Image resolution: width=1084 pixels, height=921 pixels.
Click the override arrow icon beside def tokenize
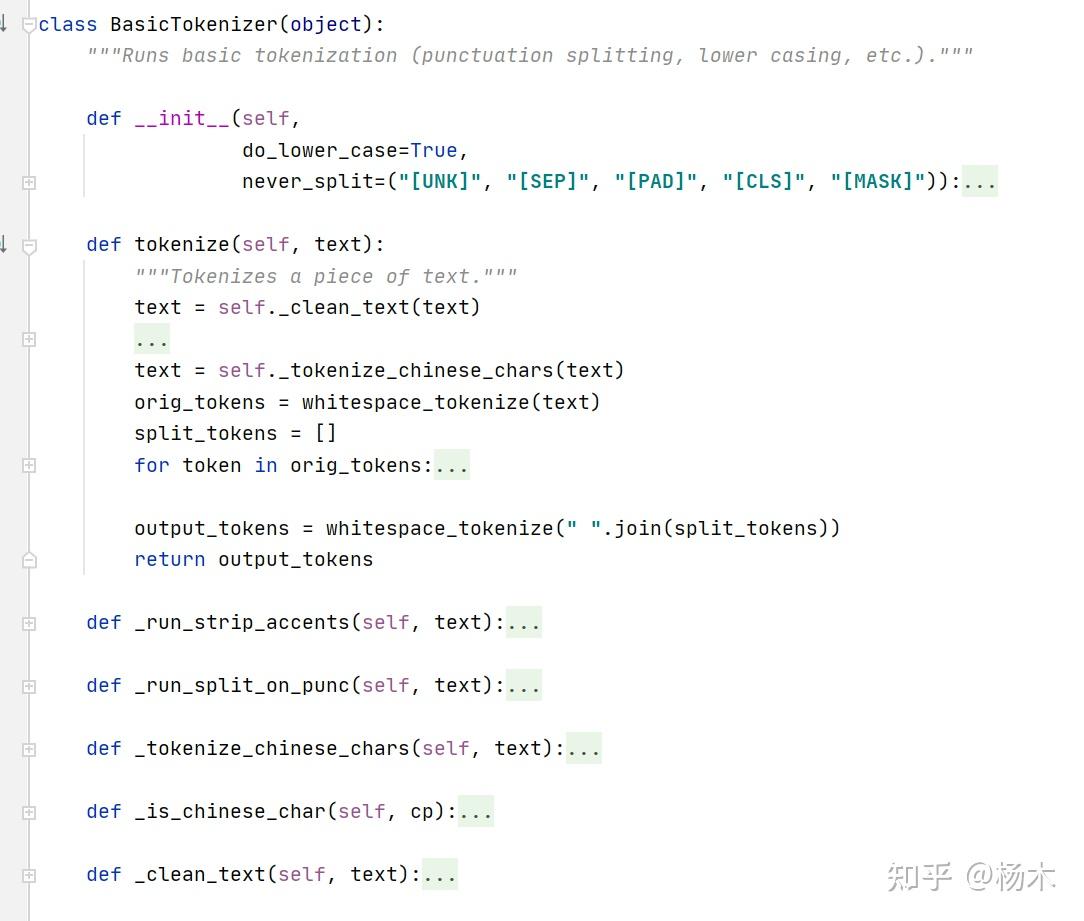[3, 243]
